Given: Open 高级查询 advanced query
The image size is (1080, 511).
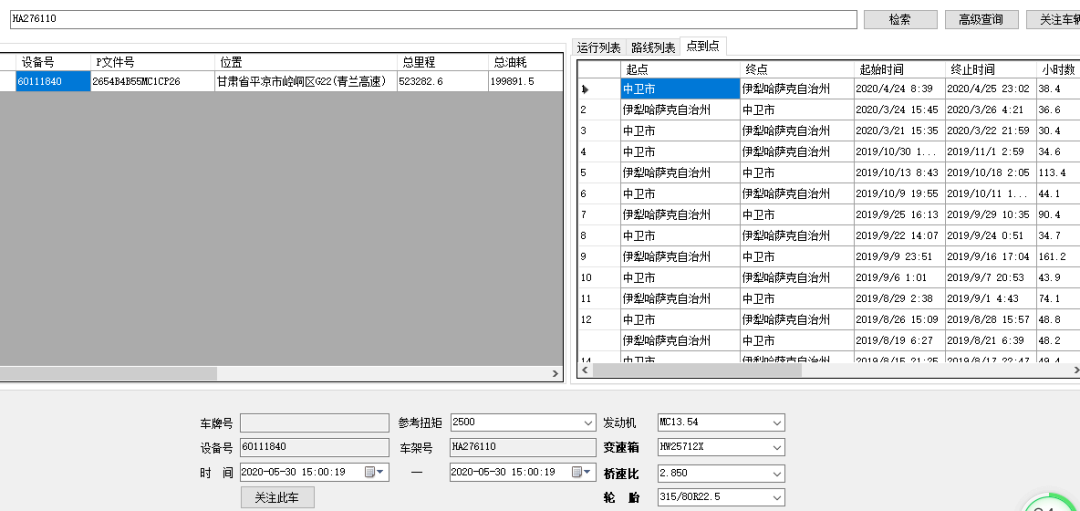Looking at the screenshot, I should [982, 19].
